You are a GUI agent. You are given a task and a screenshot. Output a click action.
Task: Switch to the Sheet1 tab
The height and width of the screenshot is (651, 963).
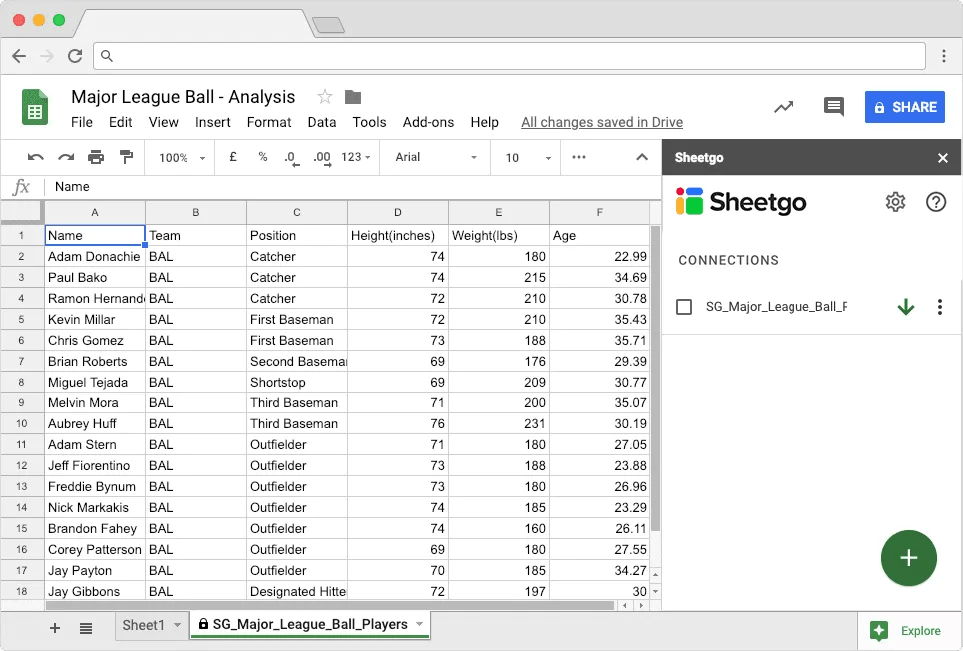click(x=145, y=624)
